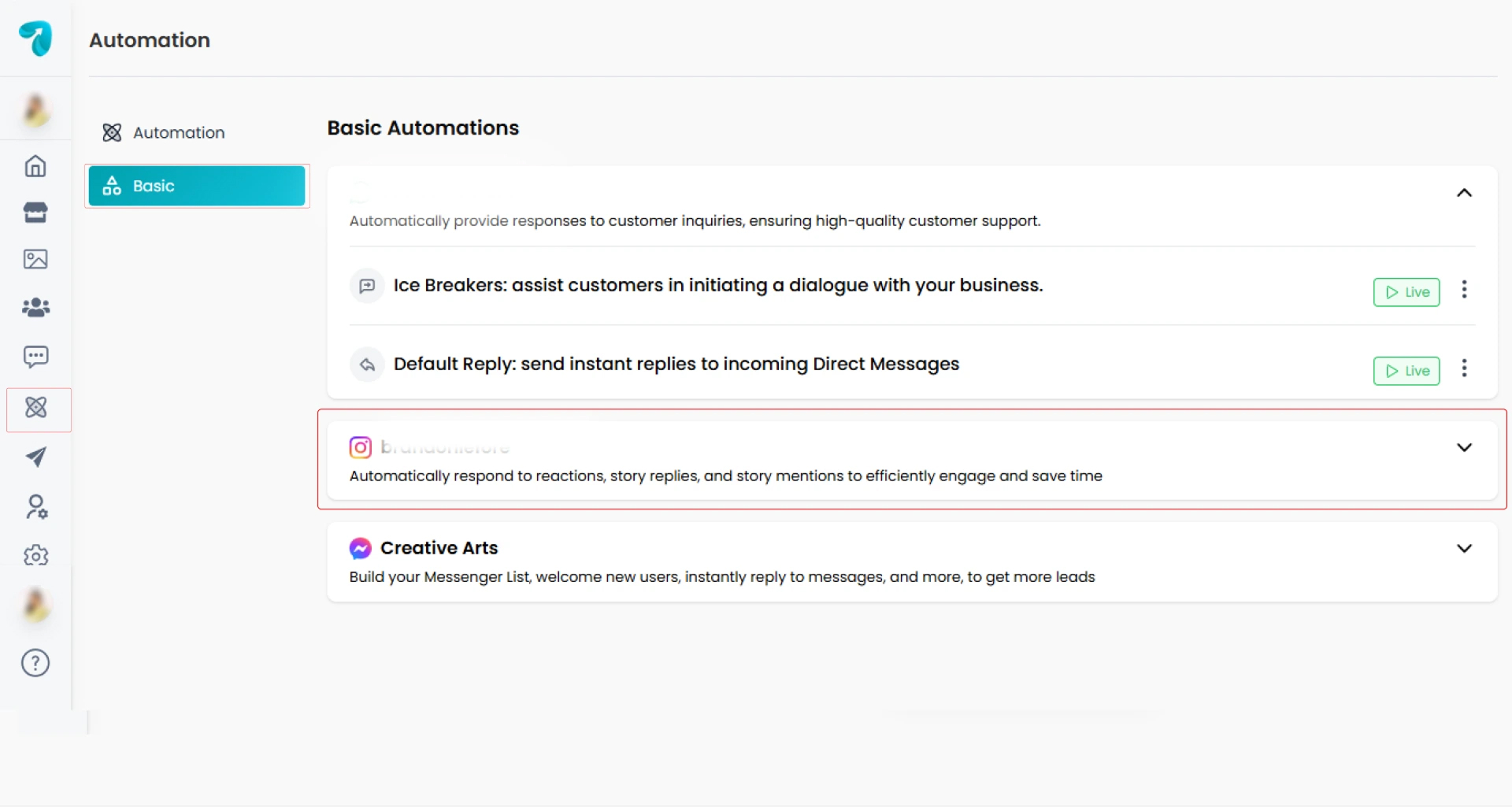Viewport: 1512px width, 807px height.
Task: Open the Home icon in sidebar
Action: (x=35, y=166)
